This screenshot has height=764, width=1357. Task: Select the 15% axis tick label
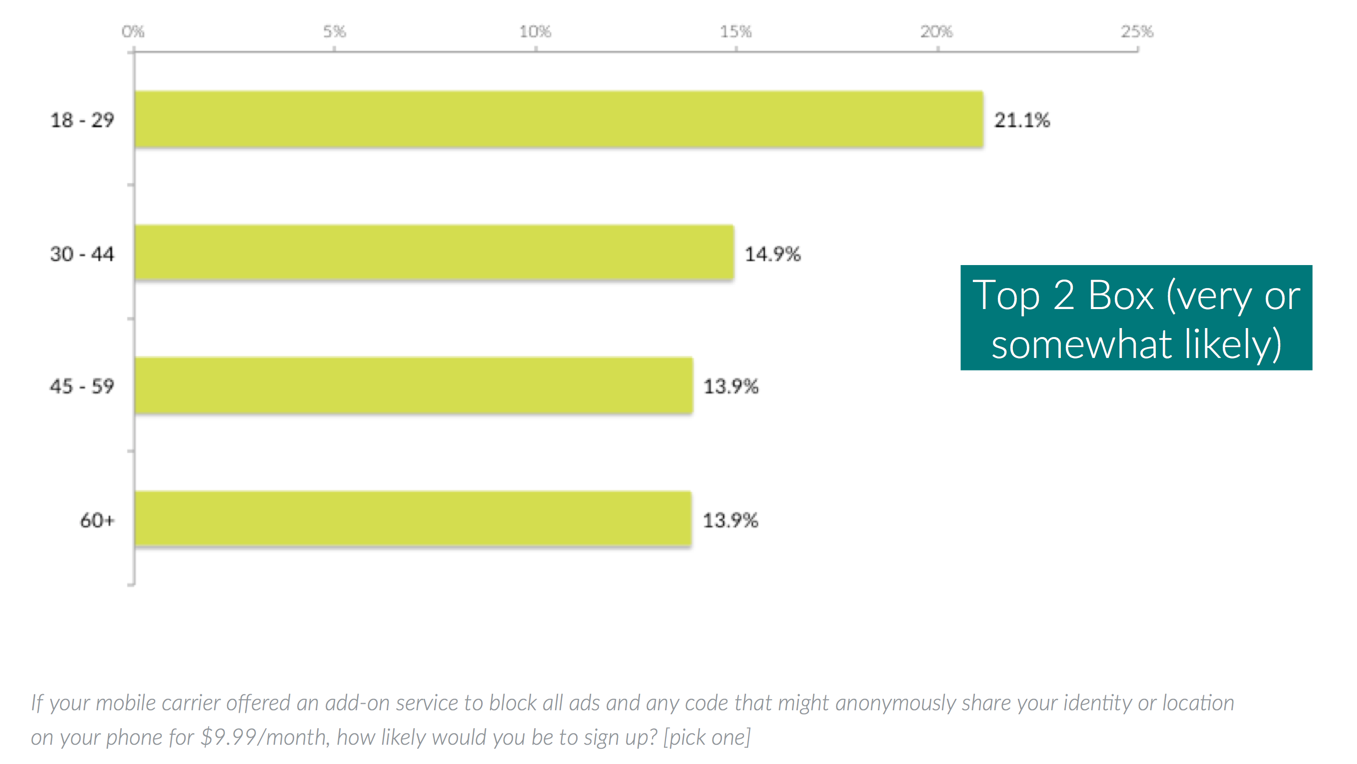point(736,32)
